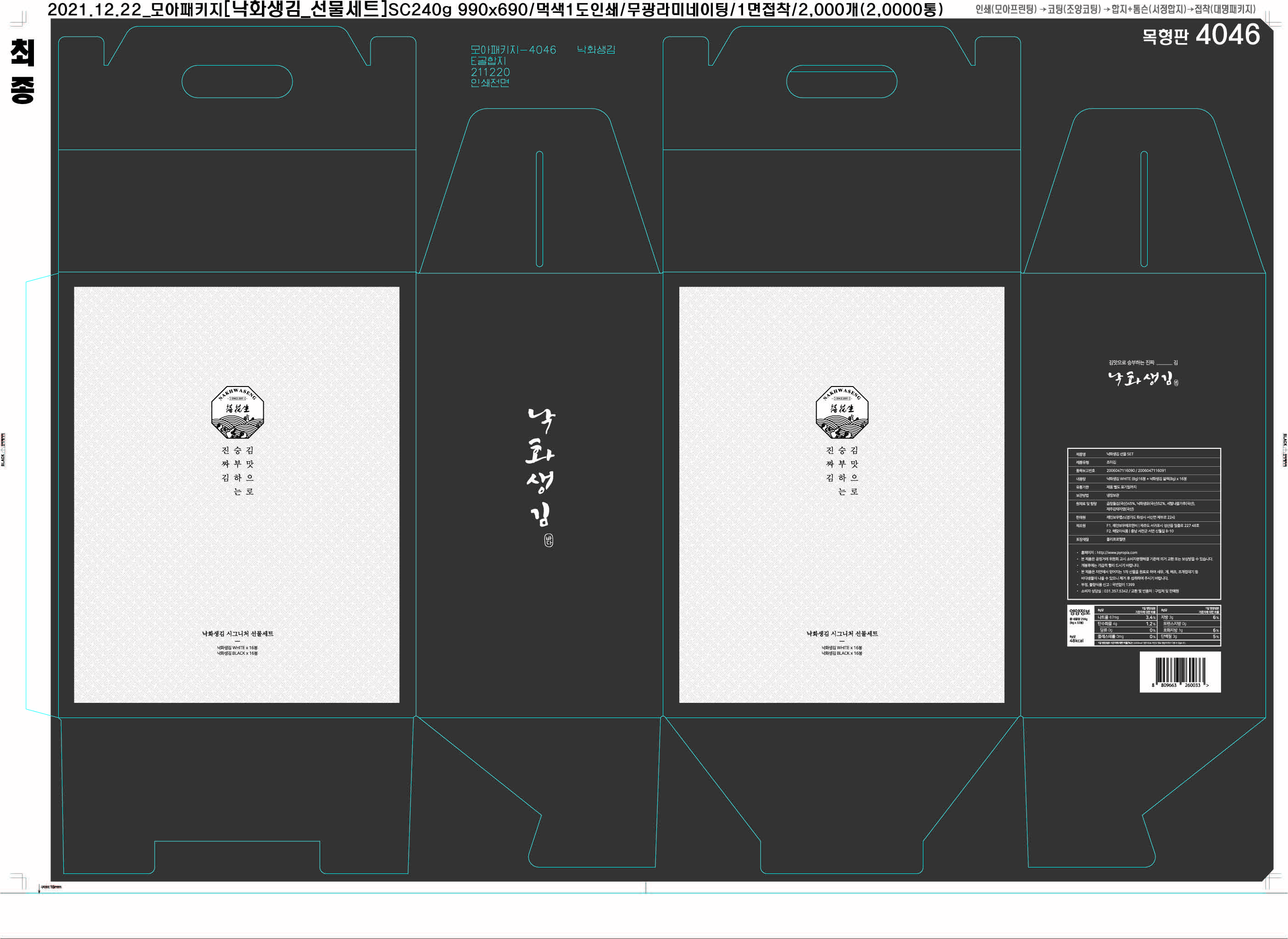The width and height of the screenshot is (1288, 939).
Task: Click 낙화생김 시그니처 선물세트 text on right panel
Action: (842, 634)
